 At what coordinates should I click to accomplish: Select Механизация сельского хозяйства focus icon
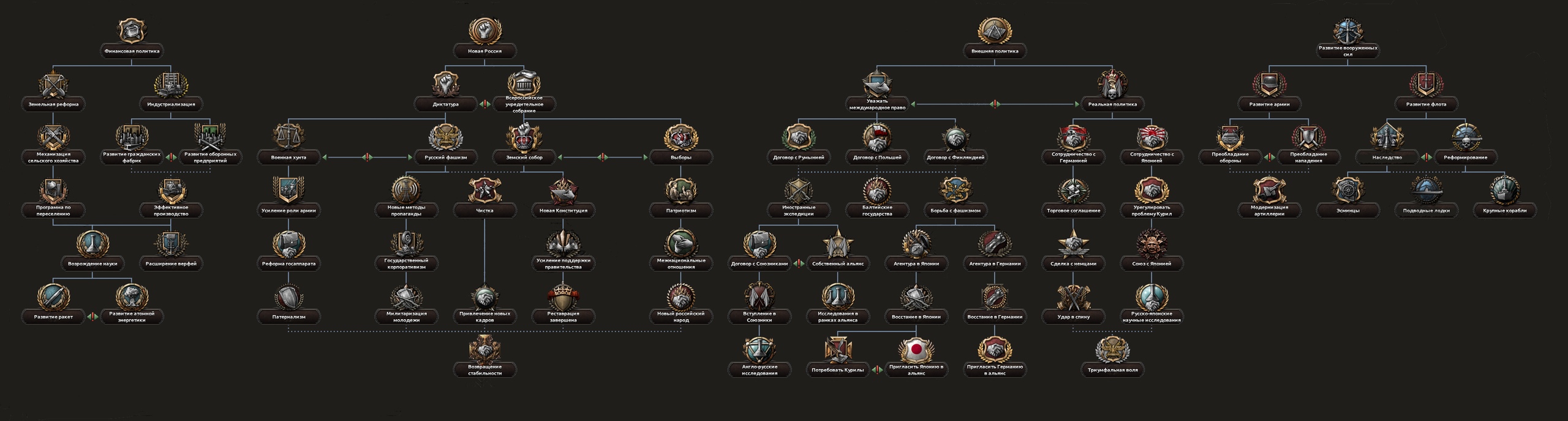pos(53,137)
